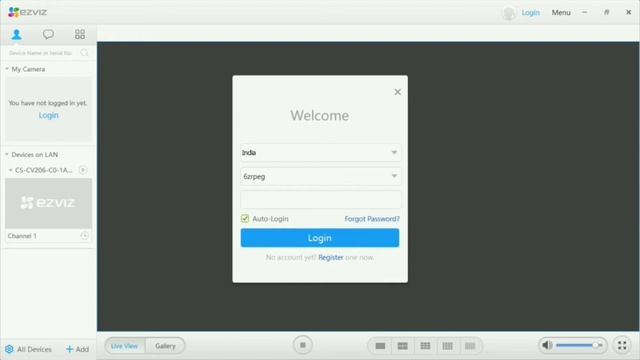Click the All Devices label
The width and height of the screenshot is (640, 360).
pos(34,349)
